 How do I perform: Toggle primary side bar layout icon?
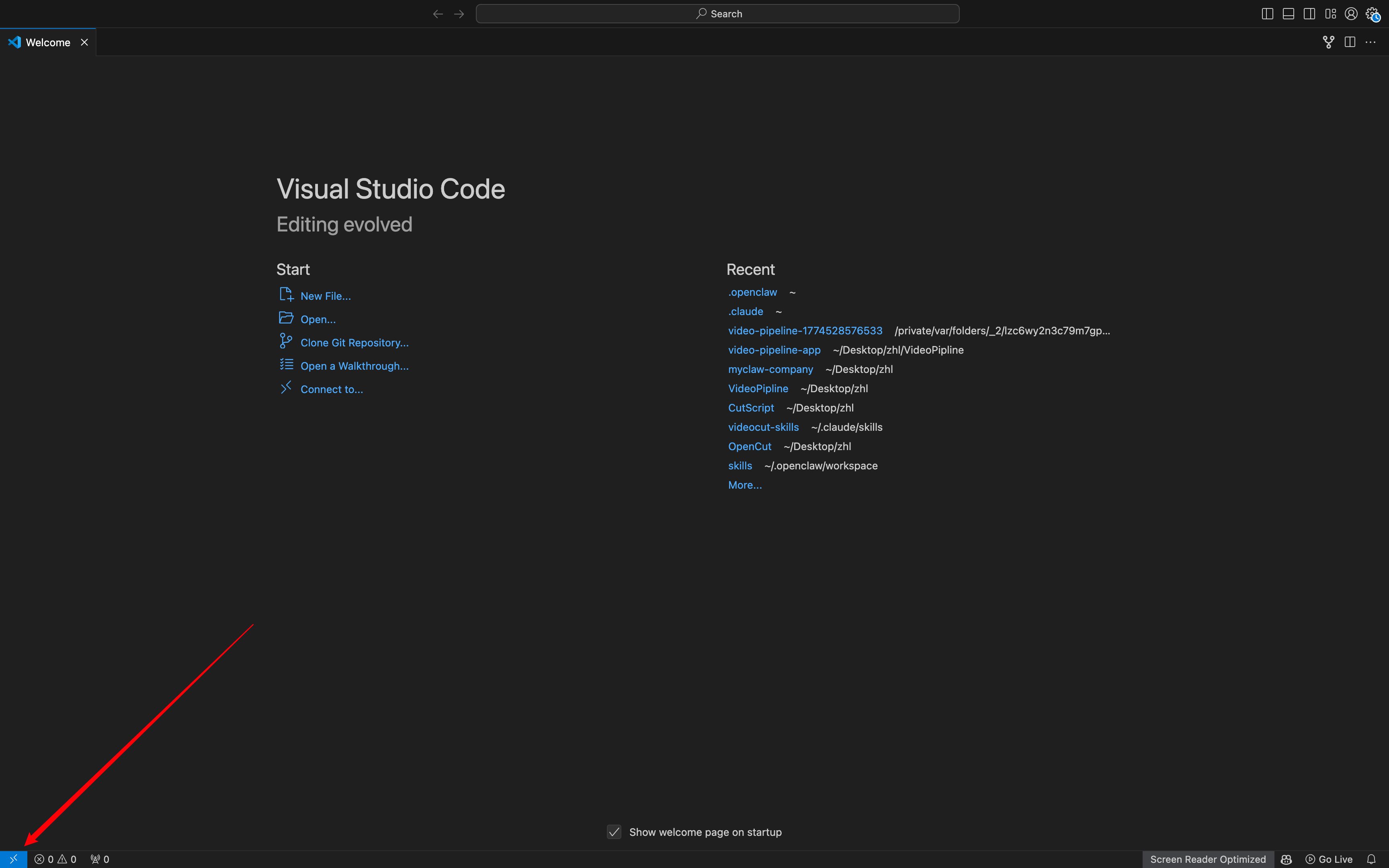(x=1267, y=14)
